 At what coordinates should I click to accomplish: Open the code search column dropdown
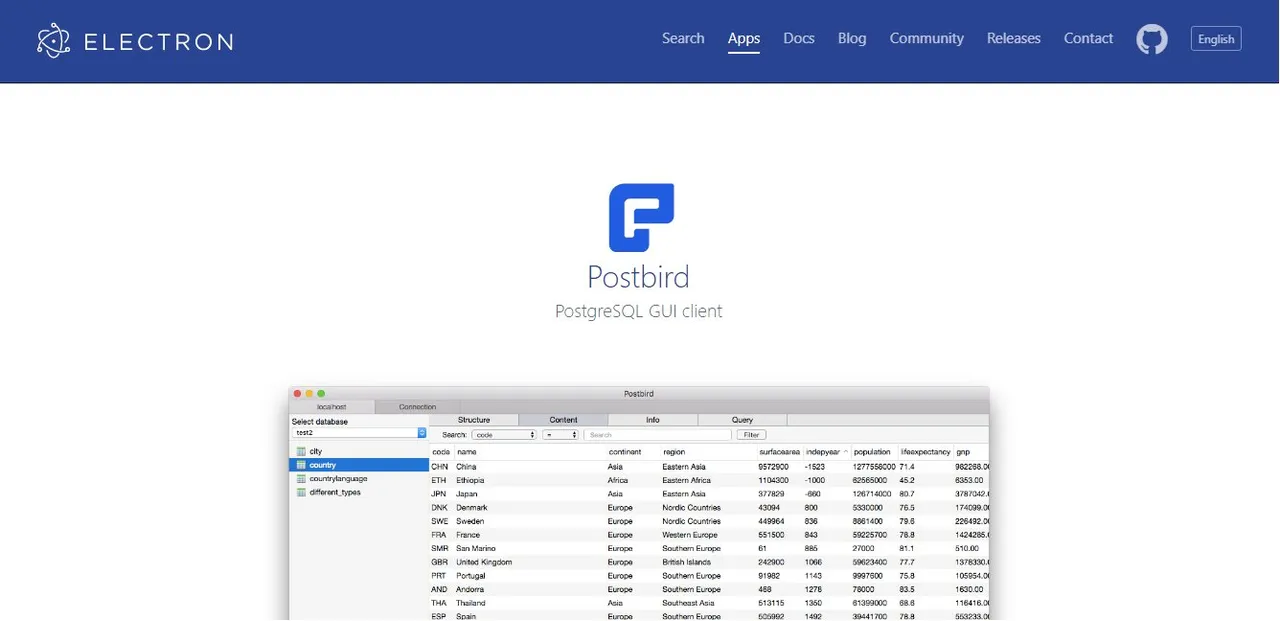[504, 435]
